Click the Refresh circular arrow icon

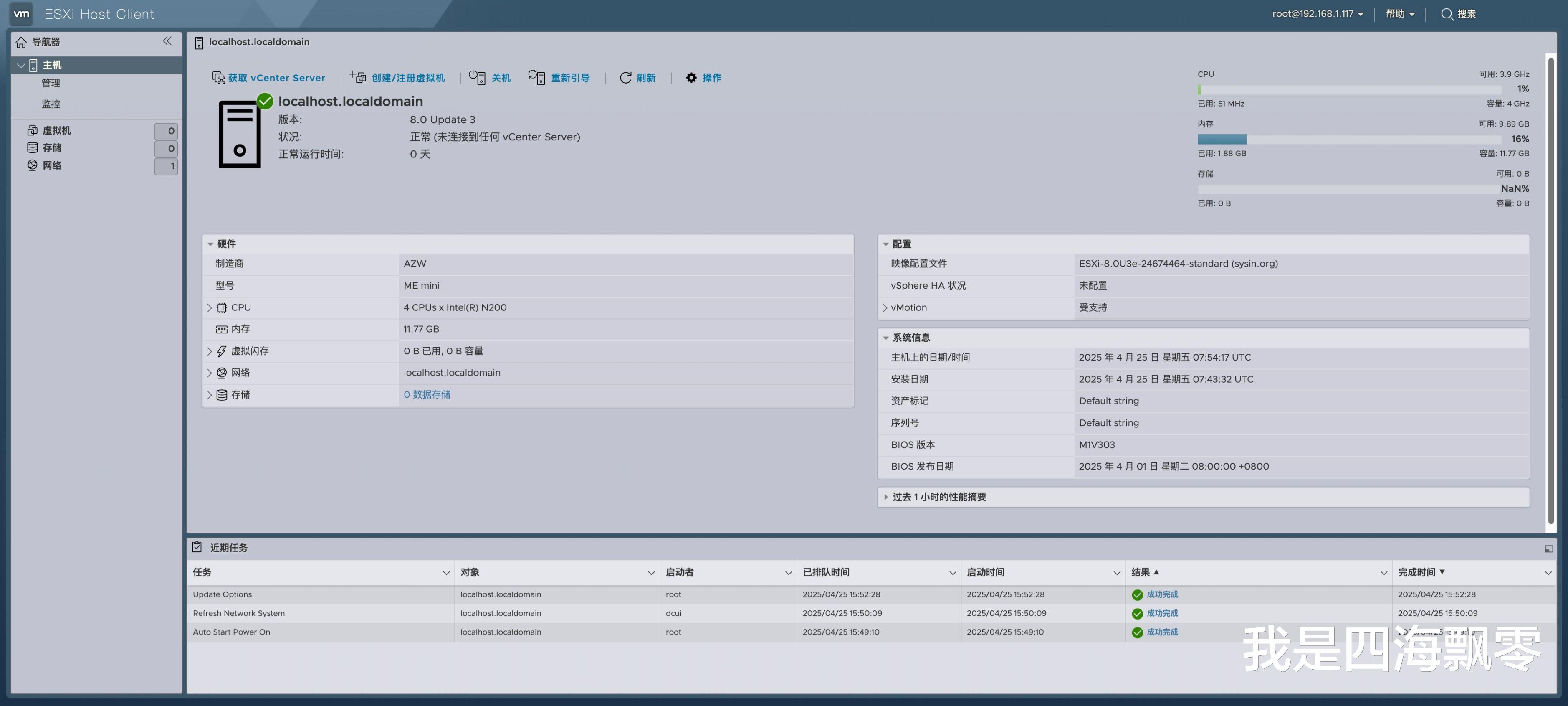[x=625, y=78]
